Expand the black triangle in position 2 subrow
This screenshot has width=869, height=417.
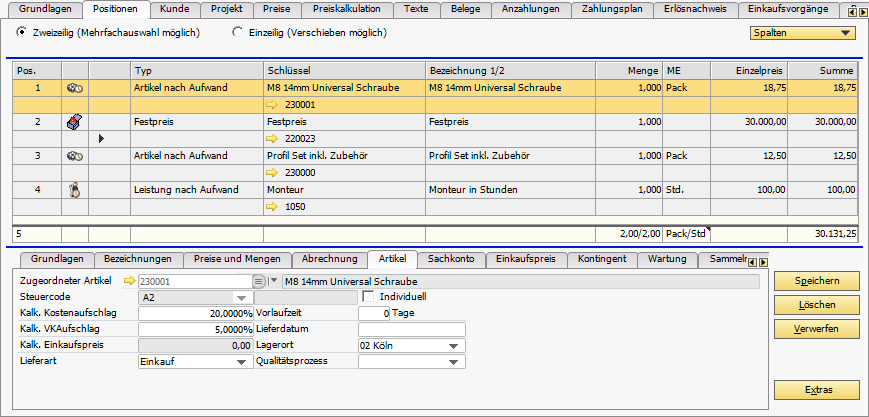click(x=101, y=139)
